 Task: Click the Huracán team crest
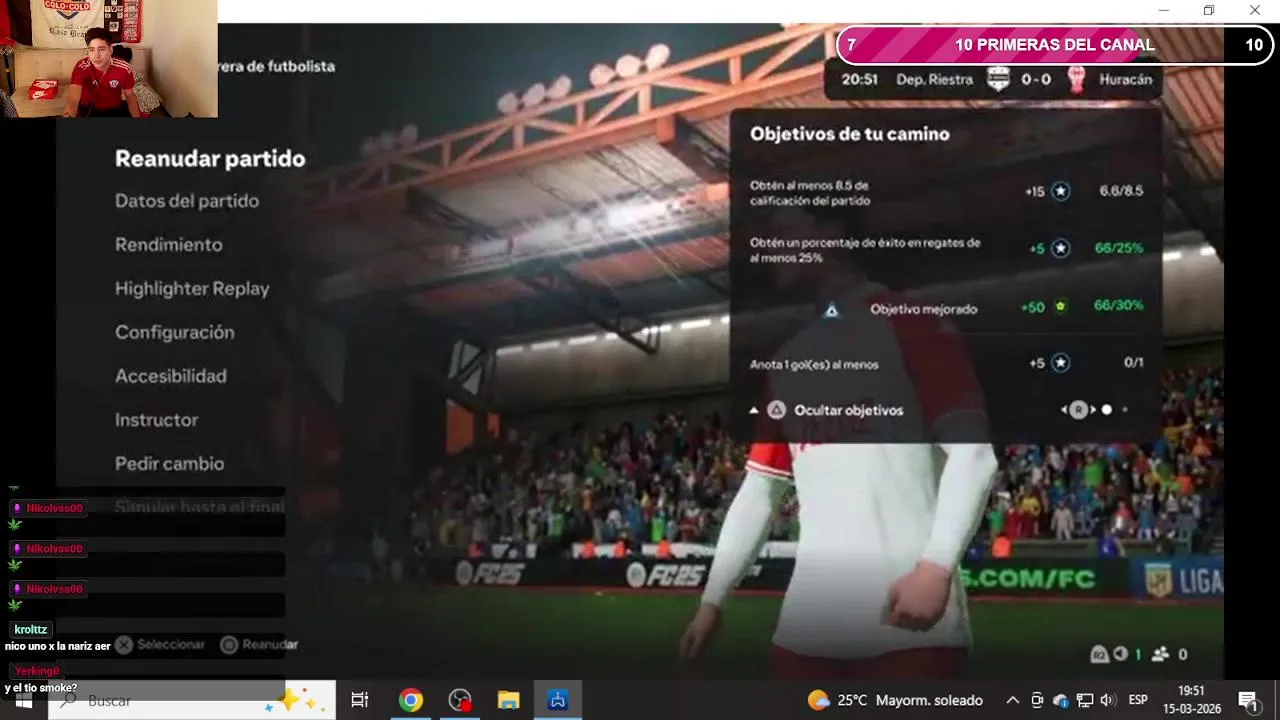coord(1076,79)
